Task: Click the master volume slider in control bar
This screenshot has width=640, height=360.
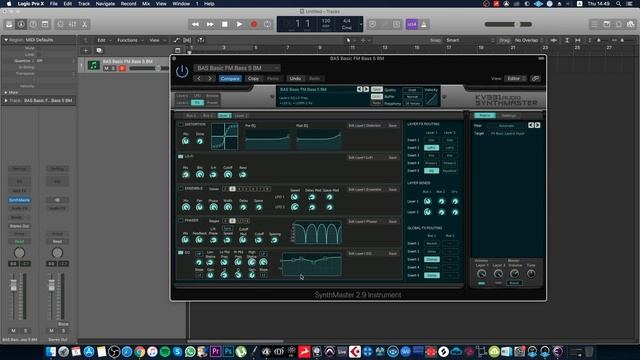Action: tap(508, 24)
